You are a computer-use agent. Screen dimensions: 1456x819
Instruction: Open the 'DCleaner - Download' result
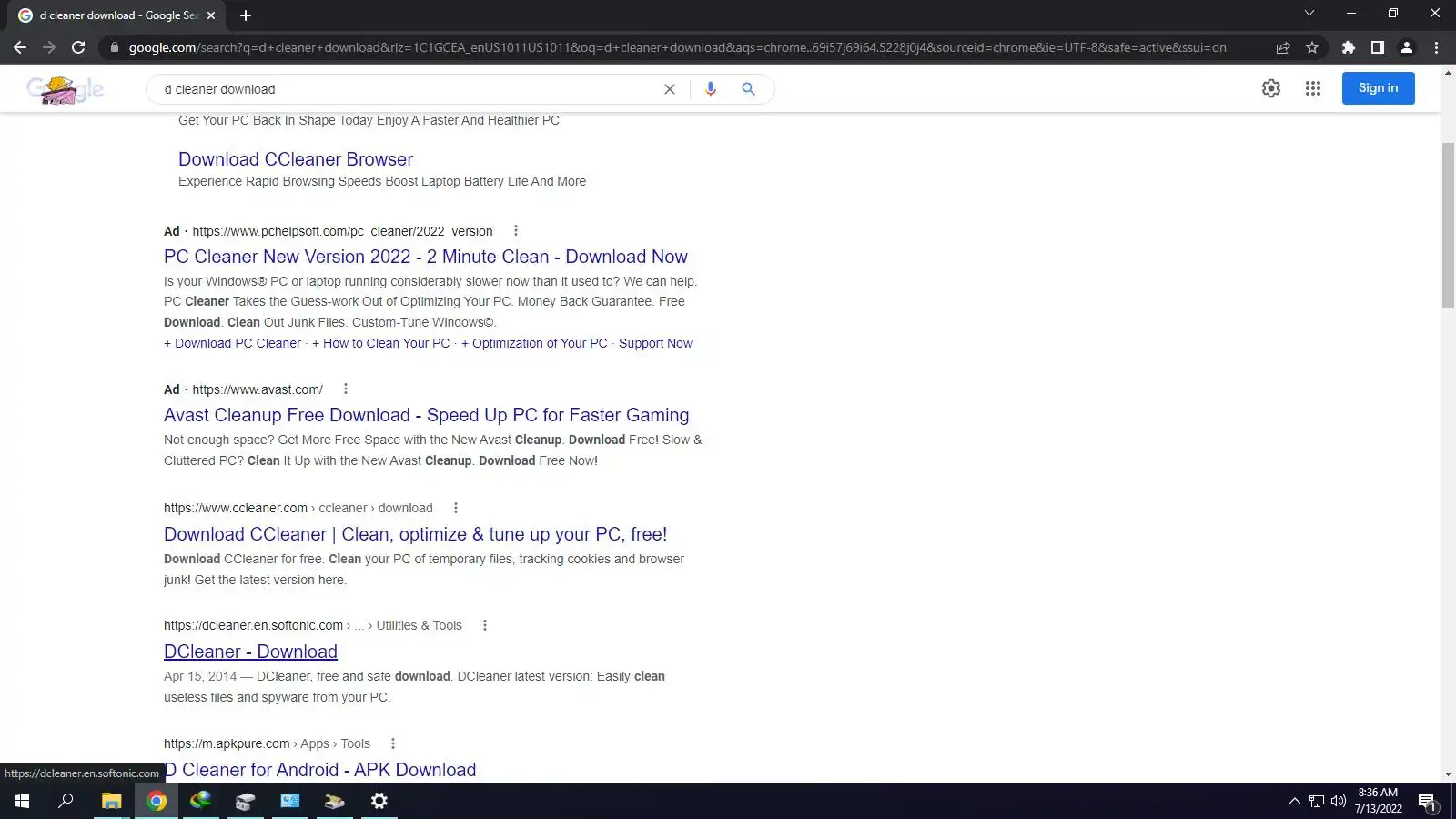click(x=250, y=652)
